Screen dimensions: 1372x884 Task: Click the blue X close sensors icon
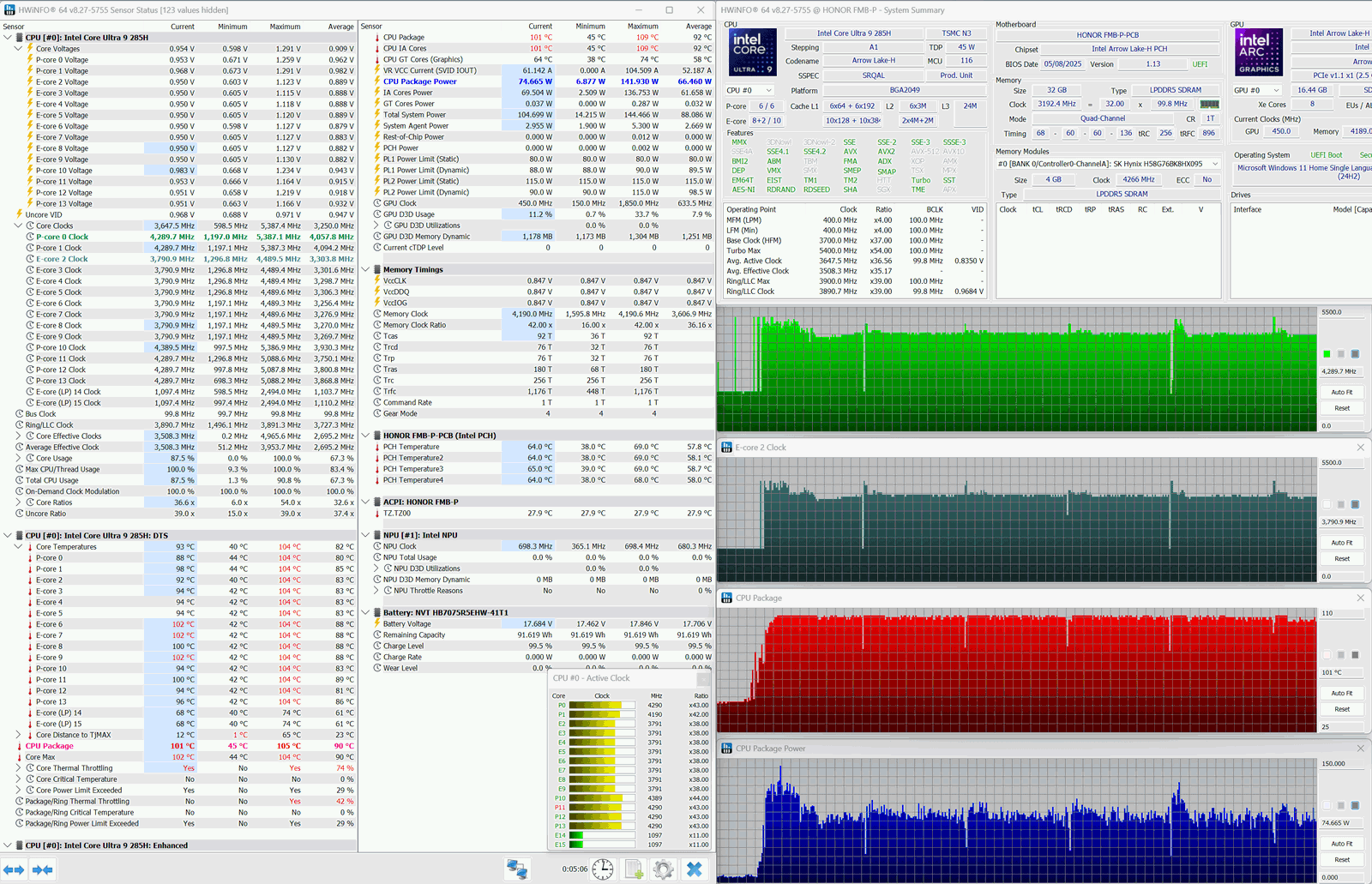695,869
